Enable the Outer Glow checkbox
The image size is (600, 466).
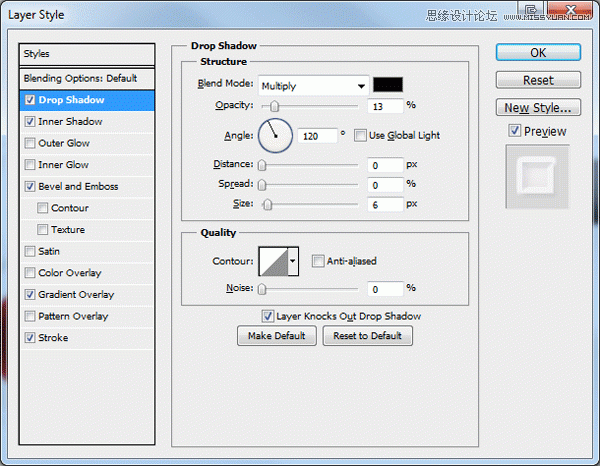coord(30,143)
